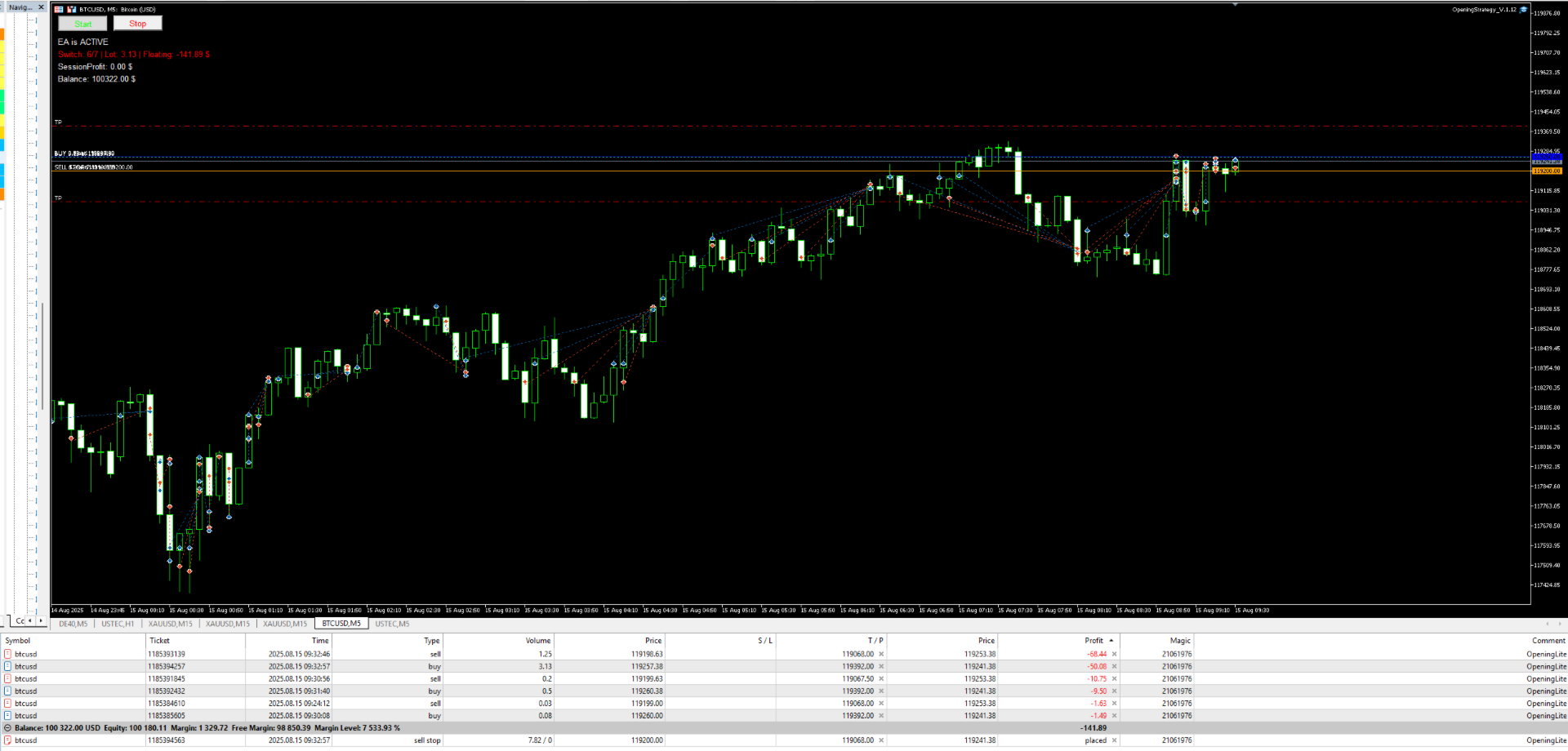This screenshot has height=751, width=1568.
Task: Close the Navigator panel
Action: 41,7
